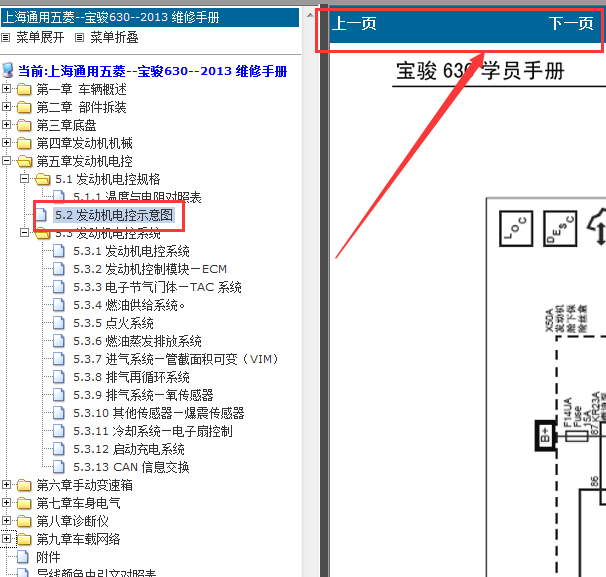Click scrollbar up arrow of the tree panel
Image resolution: width=606 pixels, height=577 pixels.
[310, 15]
